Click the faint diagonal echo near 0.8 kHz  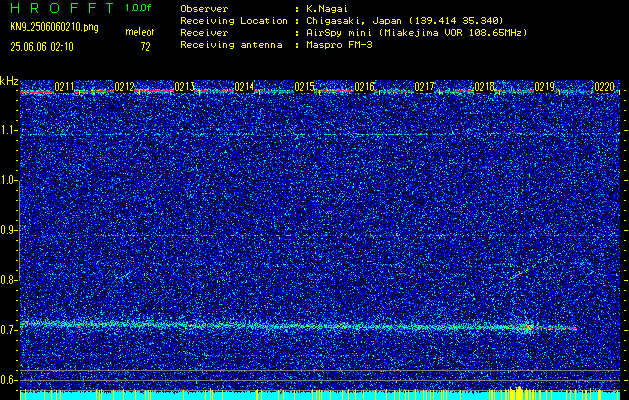pos(517,275)
